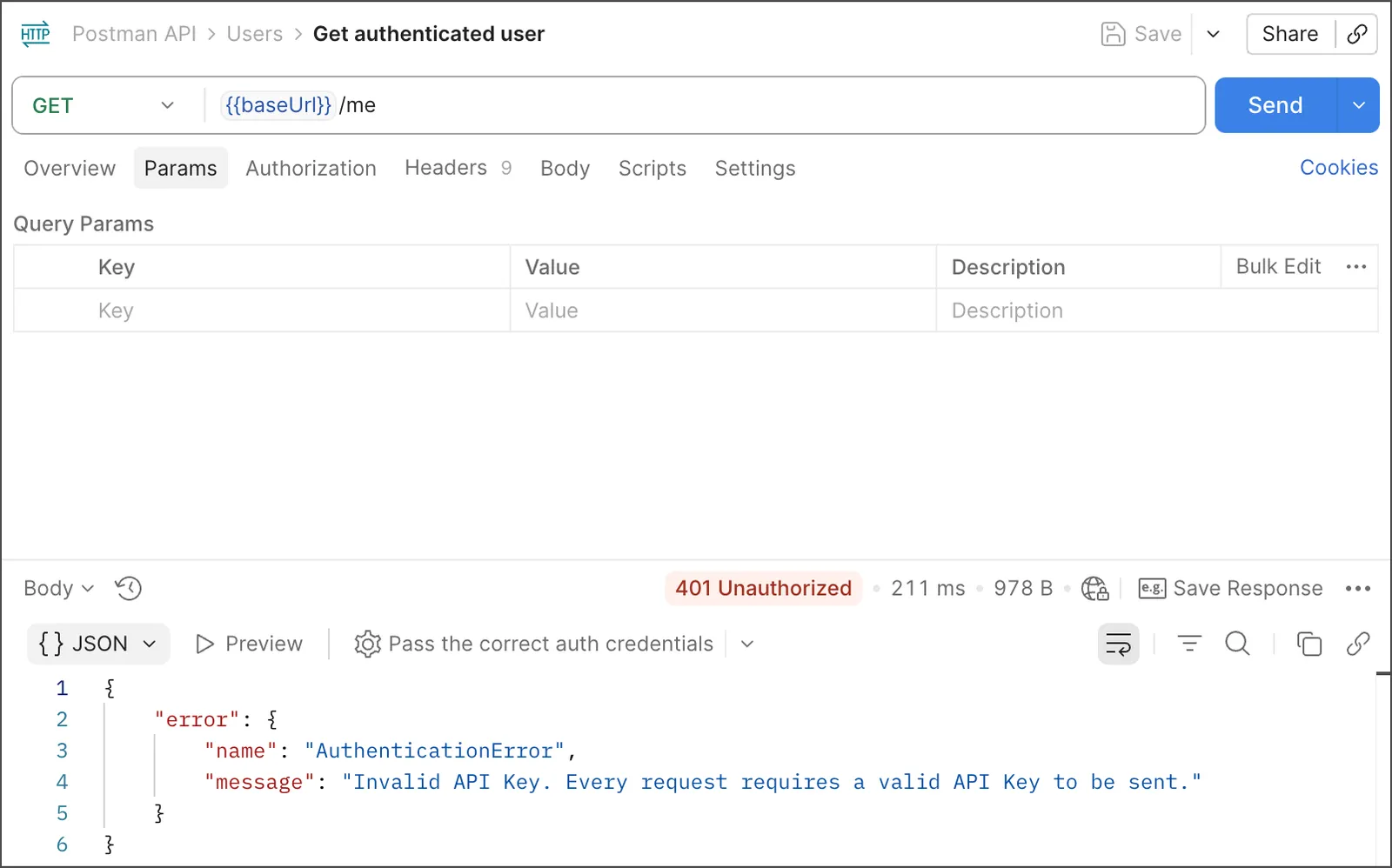The image size is (1392, 868).
Task: Copy the request link icon beside Share
Action: (x=1356, y=34)
